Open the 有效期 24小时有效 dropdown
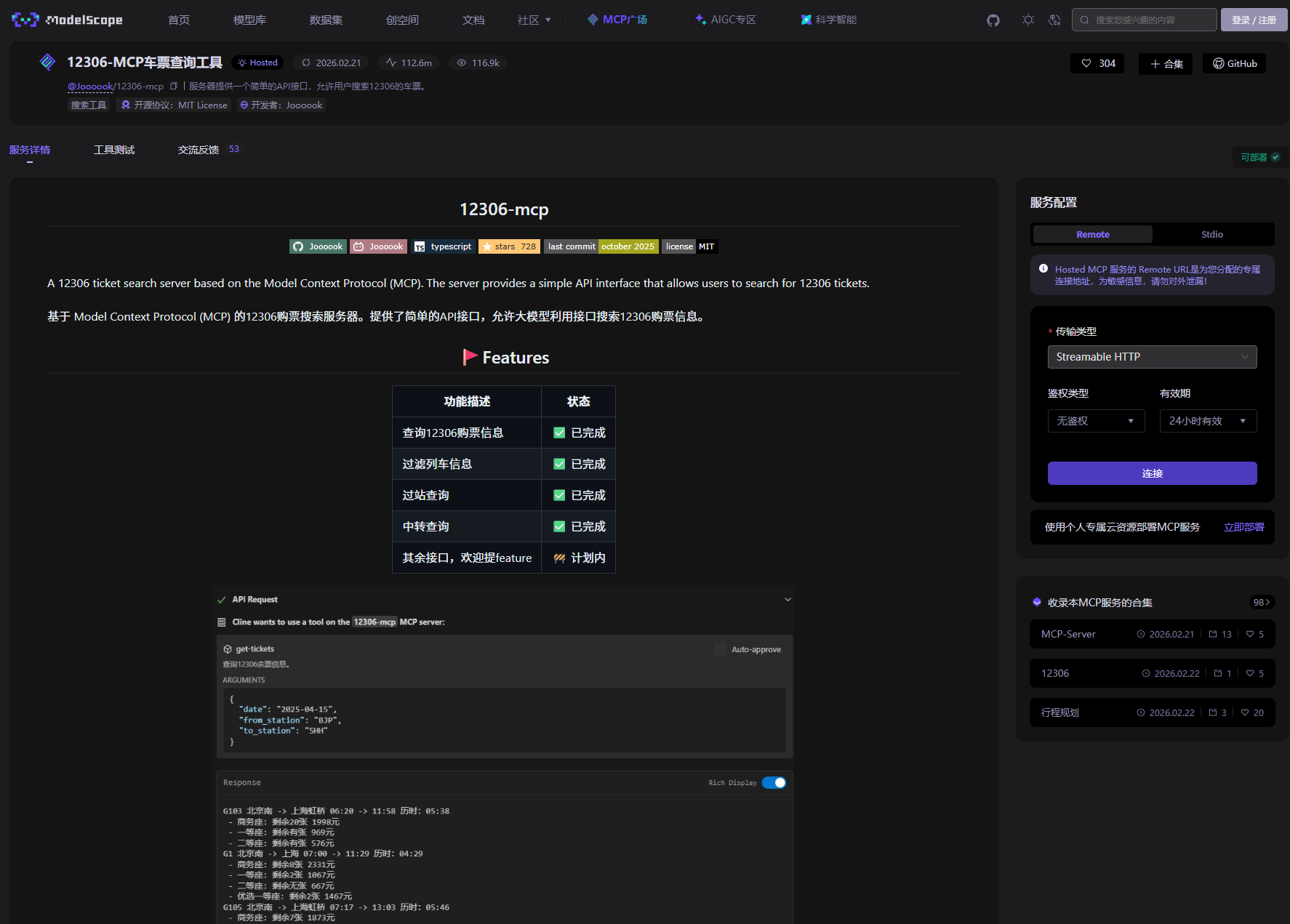Viewport: 1290px width, 924px height. click(x=1208, y=421)
